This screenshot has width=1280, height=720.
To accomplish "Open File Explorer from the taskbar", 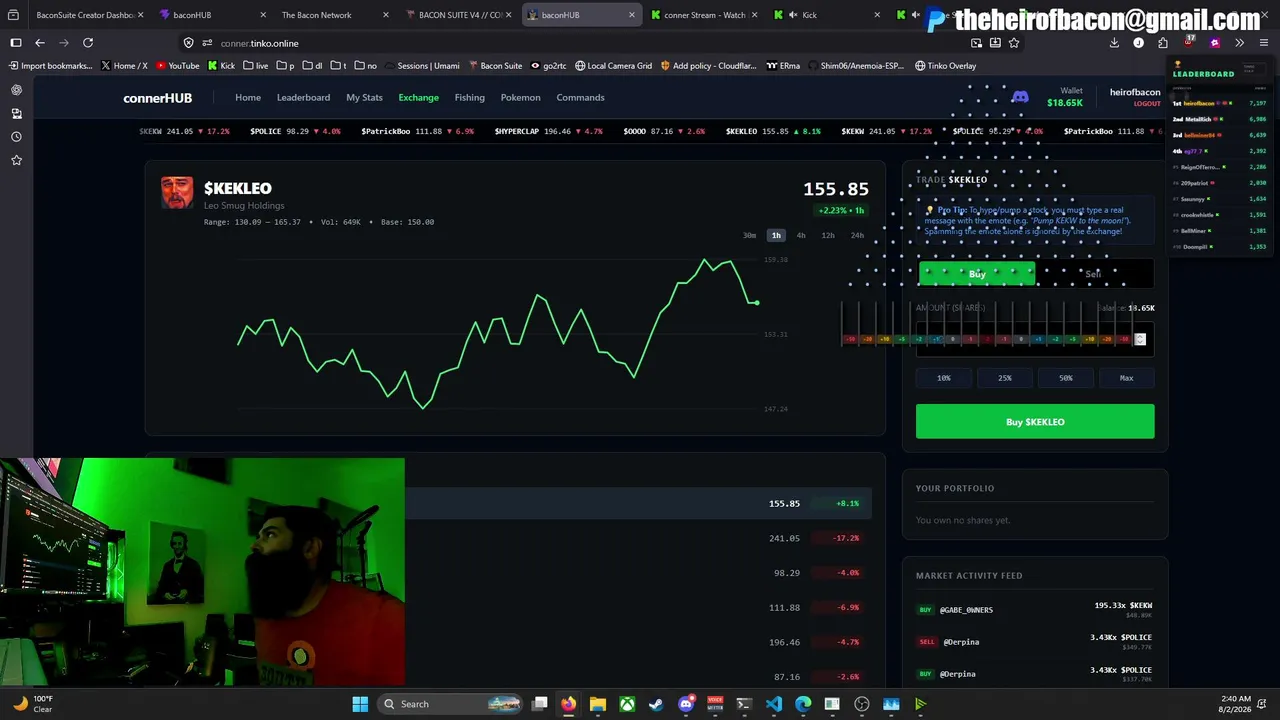I will [597, 704].
